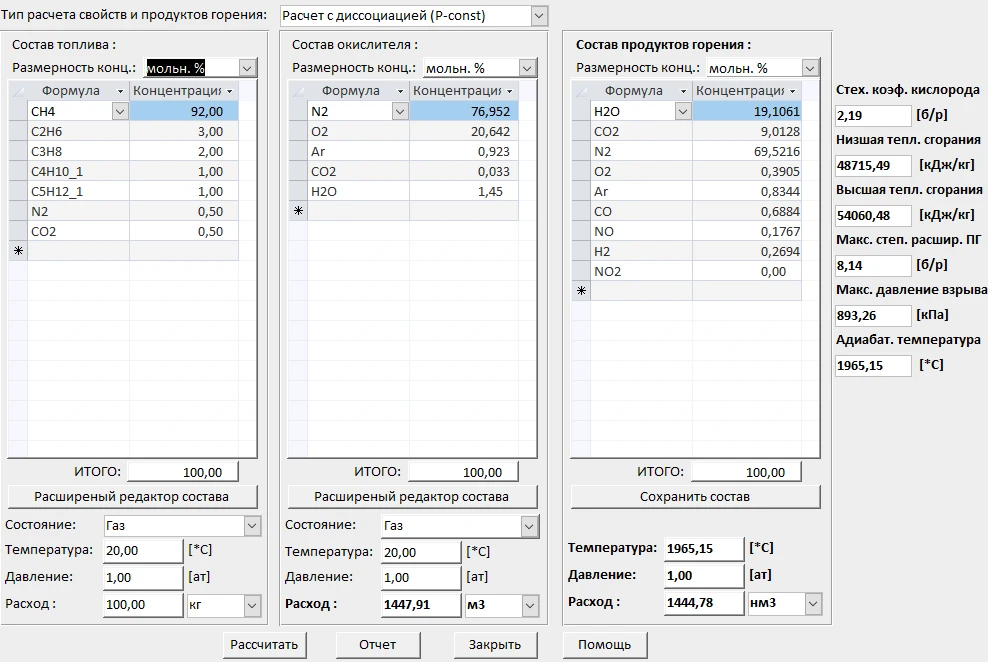Screen dimensions: 988x662
Task: Open oxidizer flow unit 'м3' dropdown
Action: 529,605
